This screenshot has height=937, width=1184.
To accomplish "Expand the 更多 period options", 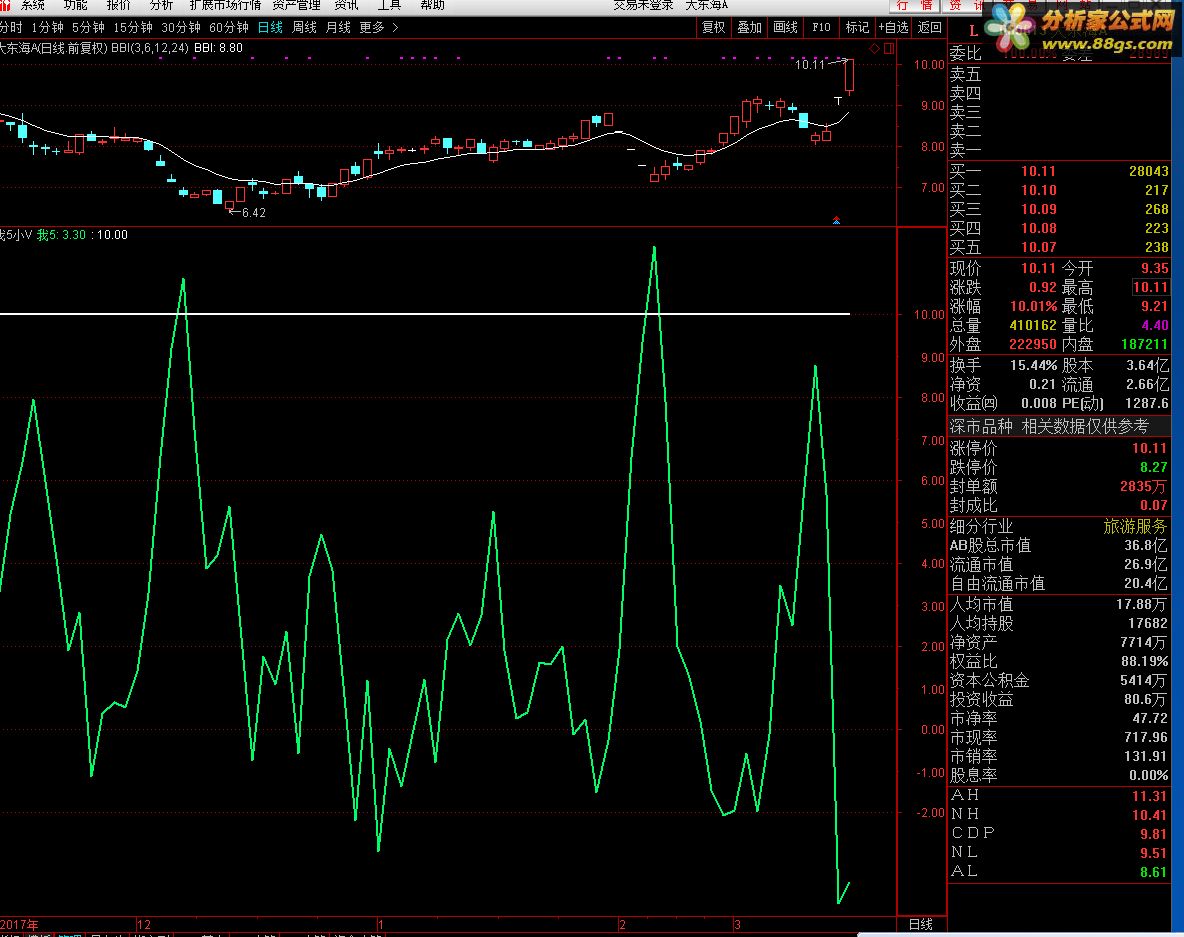I will [x=372, y=27].
